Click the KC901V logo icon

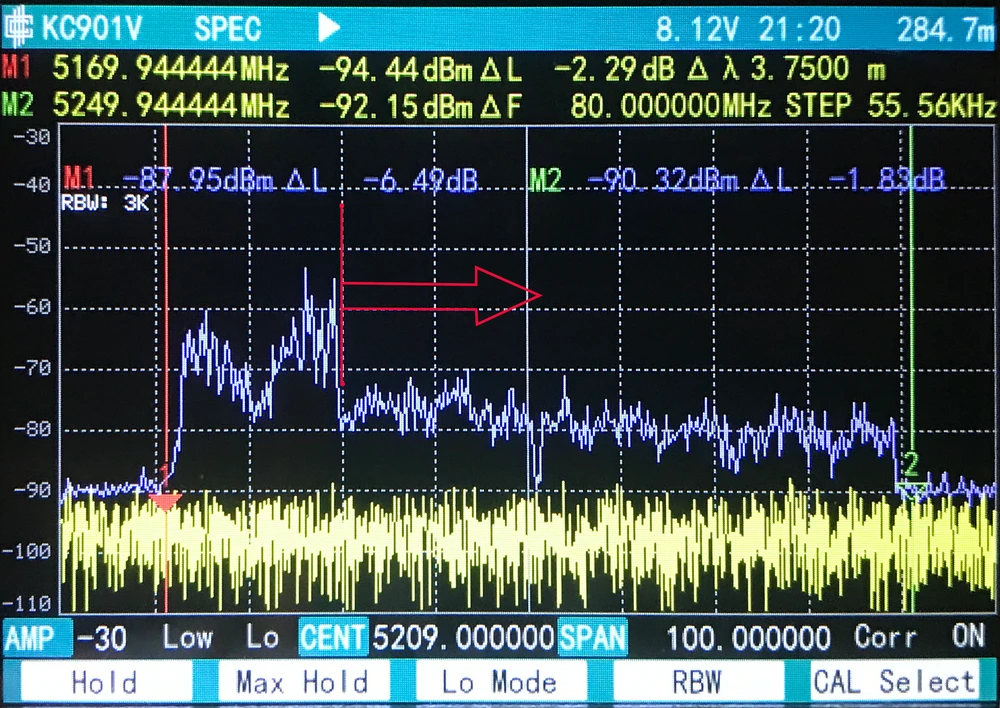click(20, 27)
